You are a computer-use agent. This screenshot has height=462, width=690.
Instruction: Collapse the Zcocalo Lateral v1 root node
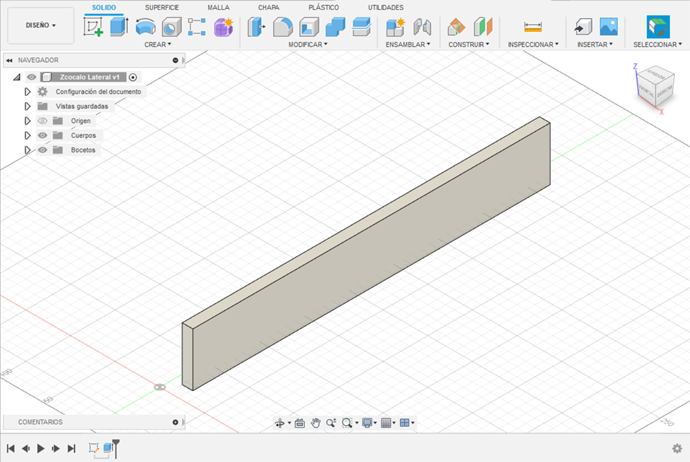pos(17,77)
